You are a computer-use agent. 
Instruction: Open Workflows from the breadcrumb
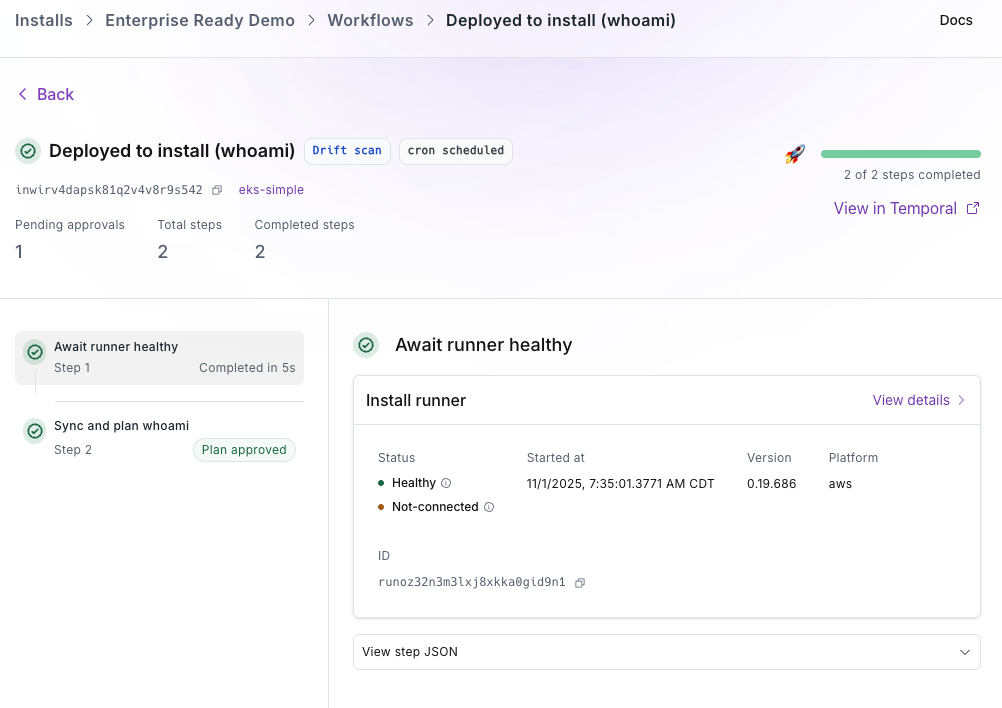pos(370,20)
